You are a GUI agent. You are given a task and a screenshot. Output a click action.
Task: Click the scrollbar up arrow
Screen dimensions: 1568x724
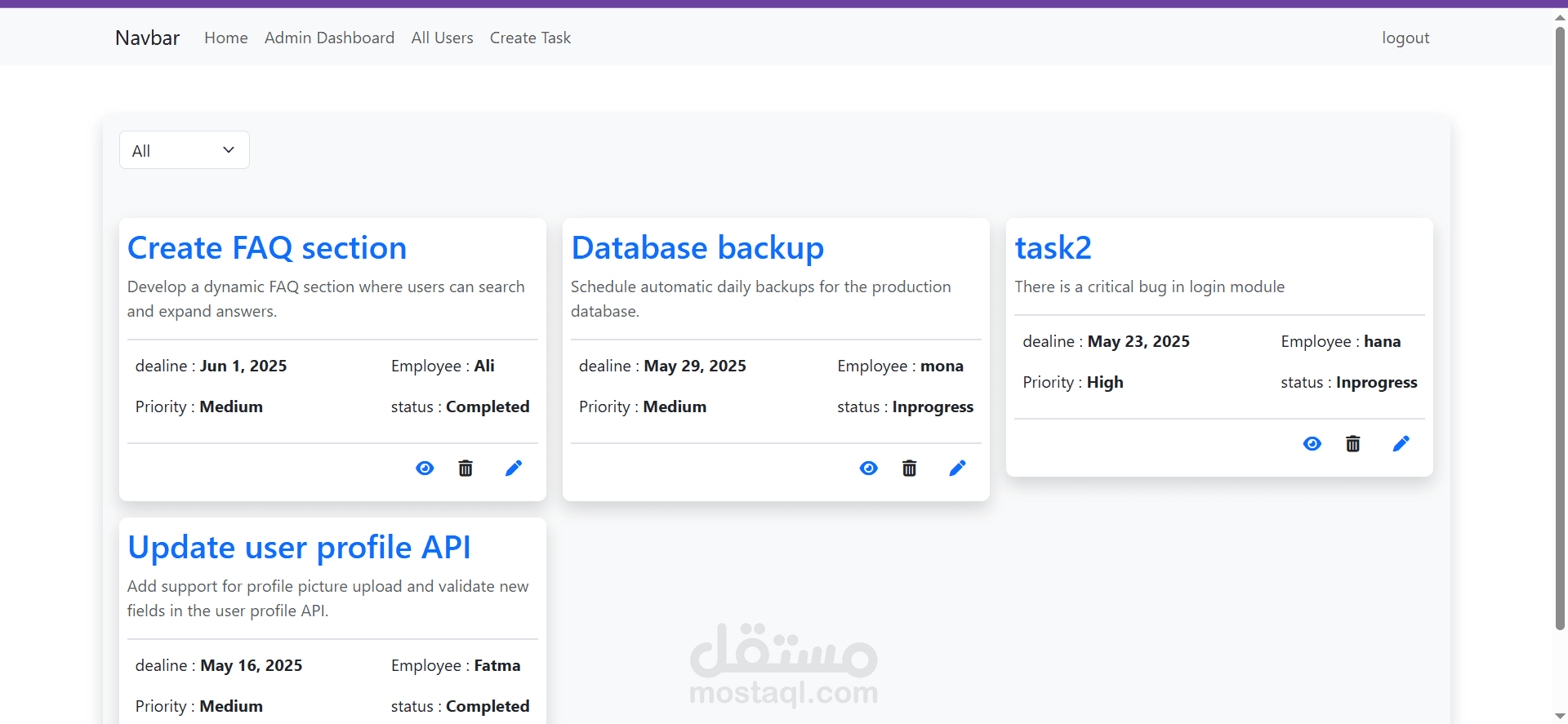1560,16
